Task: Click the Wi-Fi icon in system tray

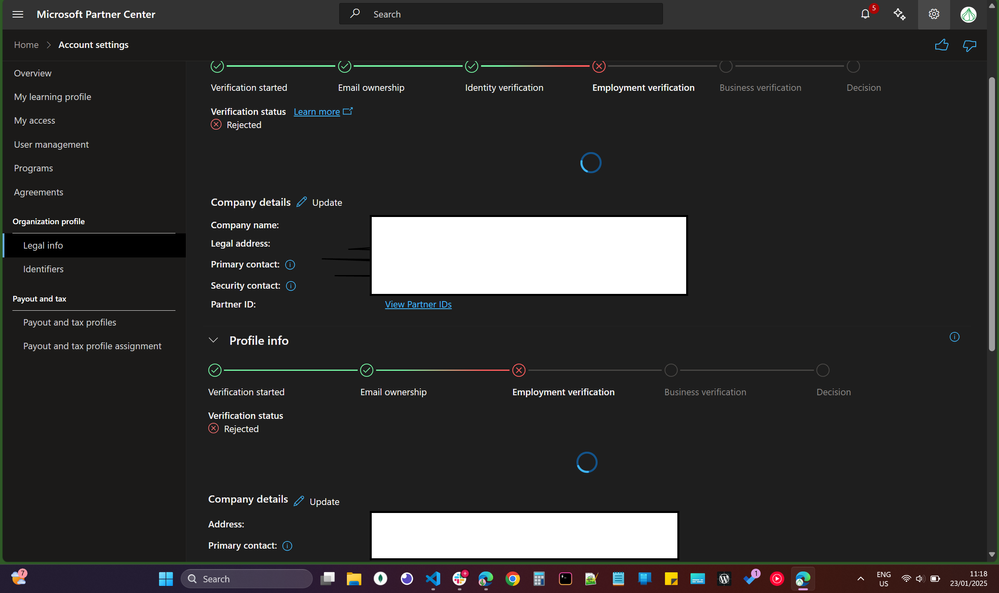Action: pyautogui.click(x=906, y=578)
